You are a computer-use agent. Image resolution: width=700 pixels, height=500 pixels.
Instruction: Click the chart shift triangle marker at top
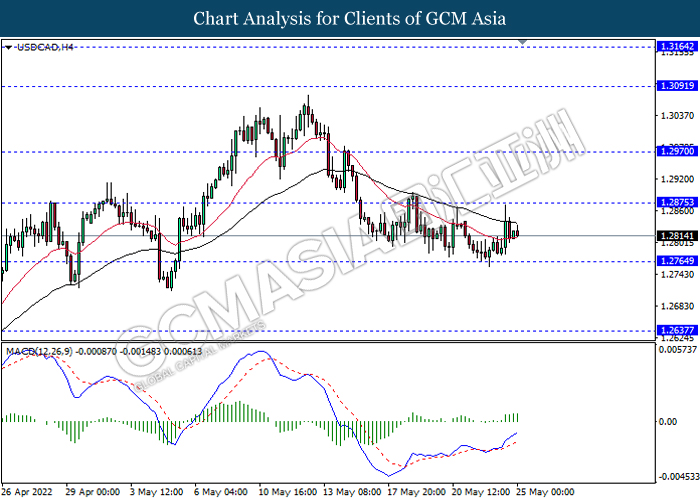point(522,42)
